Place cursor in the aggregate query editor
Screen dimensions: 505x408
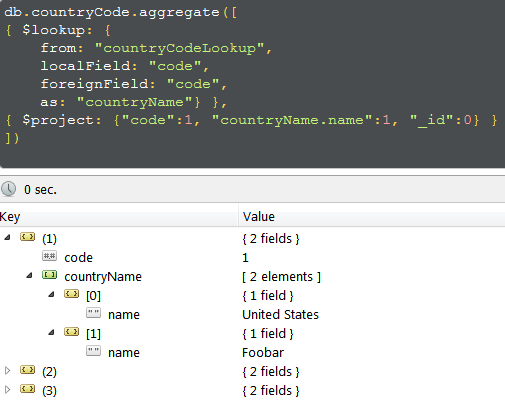[252, 83]
